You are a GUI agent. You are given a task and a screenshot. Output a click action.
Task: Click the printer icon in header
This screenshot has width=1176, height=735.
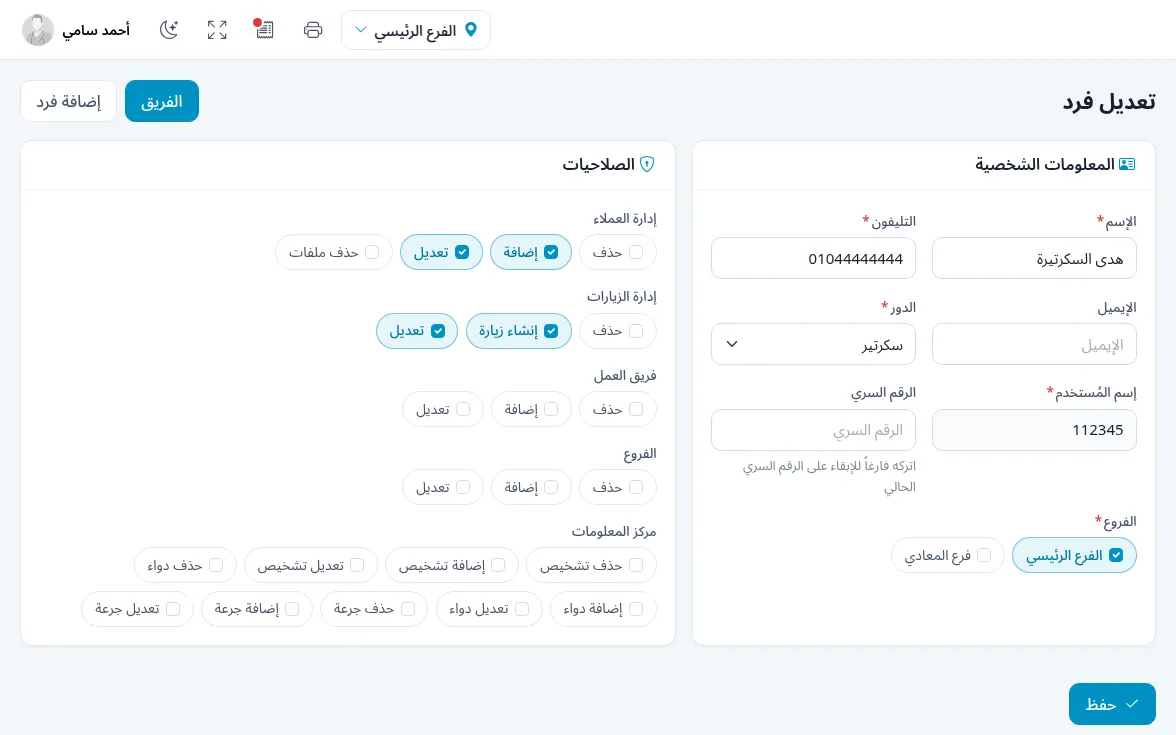click(313, 30)
